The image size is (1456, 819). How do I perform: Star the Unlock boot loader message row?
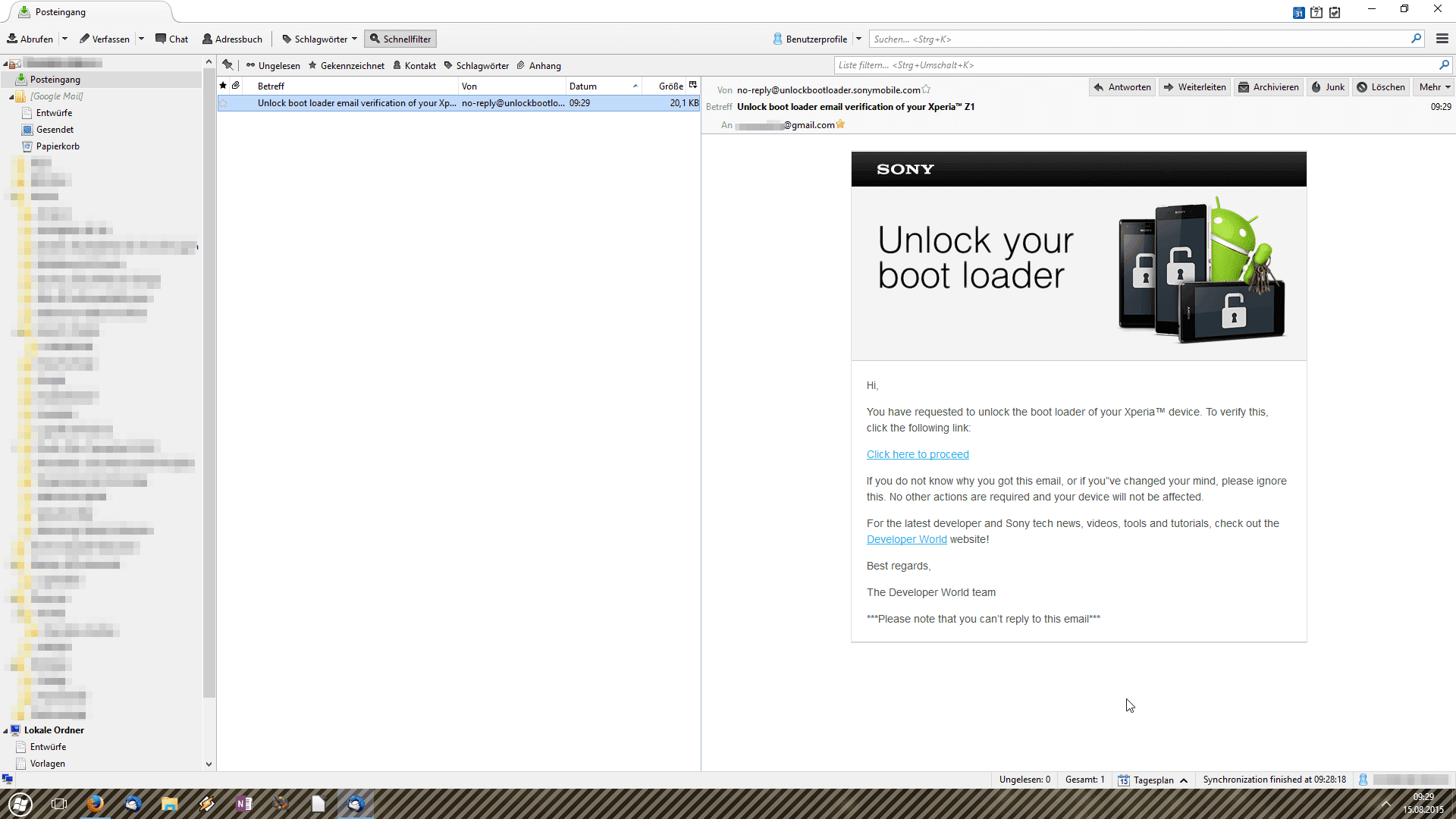point(224,103)
